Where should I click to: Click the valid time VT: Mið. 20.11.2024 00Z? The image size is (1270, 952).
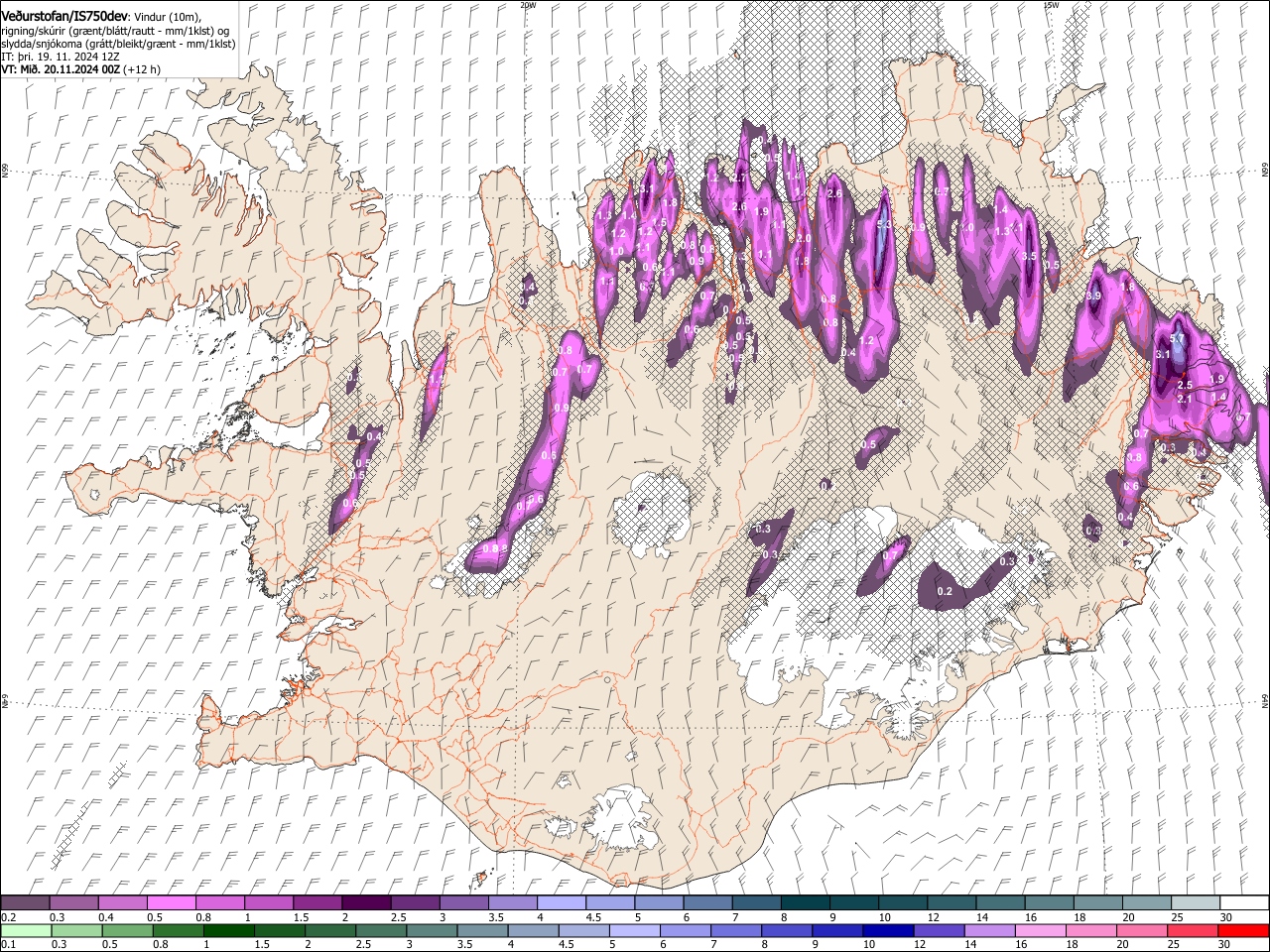(61, 69)
